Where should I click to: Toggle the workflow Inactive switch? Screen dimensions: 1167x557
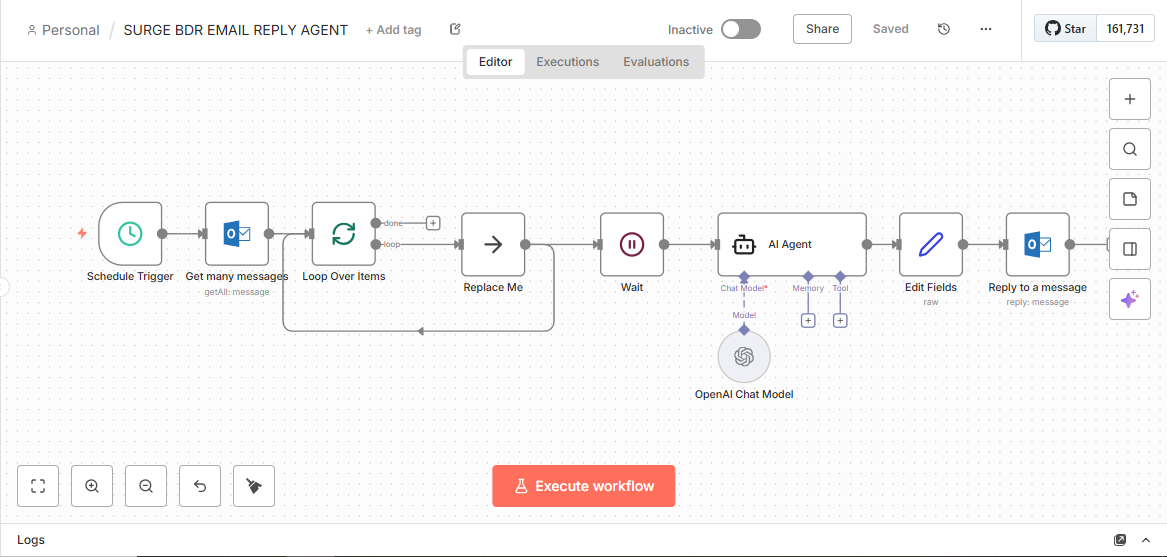click(740, 29)
